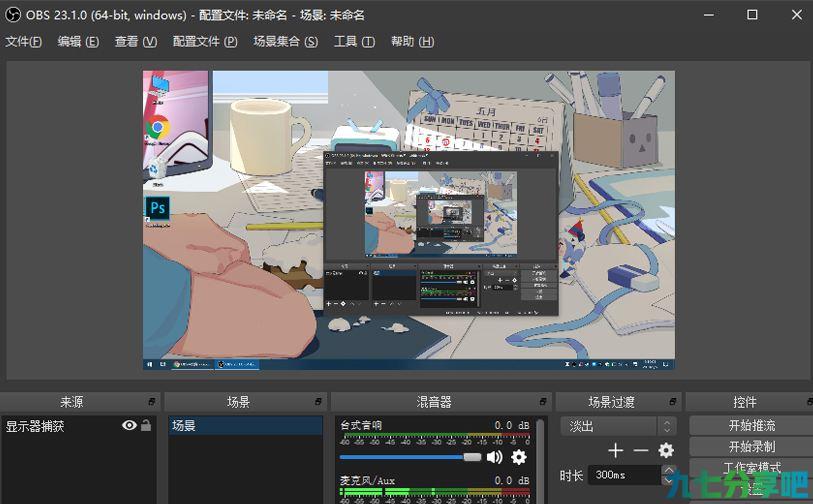Mute the 台式音响 speaker icon

click(494, 457)
